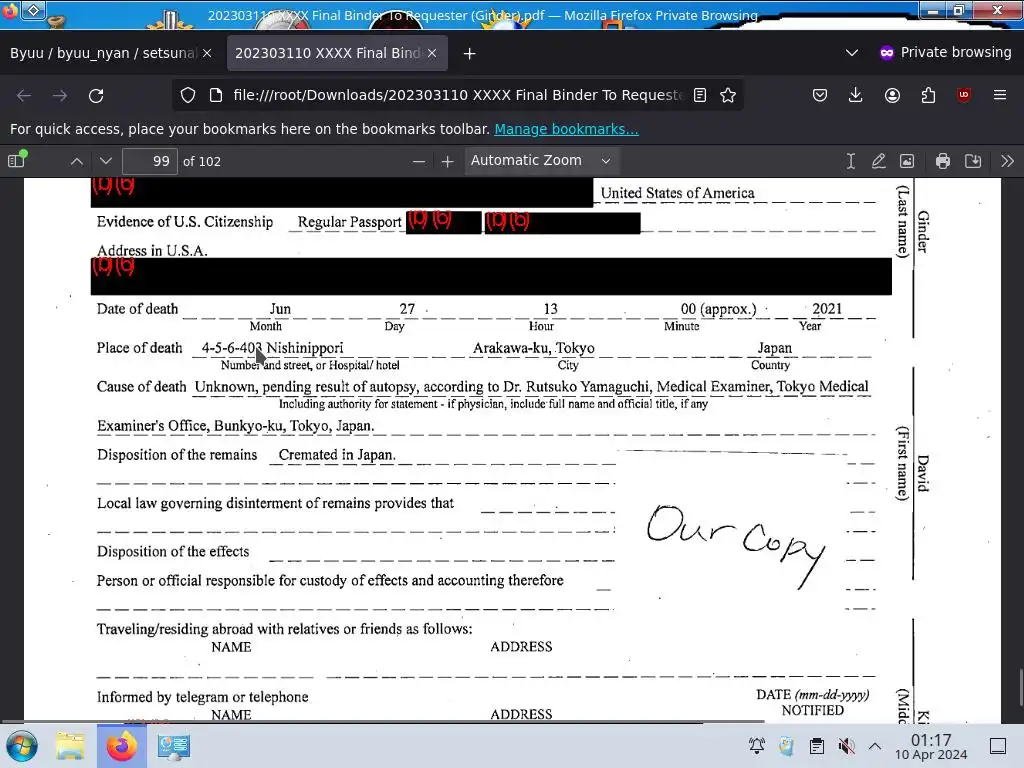Go forward to next page
This screenshot has height=768, width=1024.
pyautogui.click(x=60, y=95)
